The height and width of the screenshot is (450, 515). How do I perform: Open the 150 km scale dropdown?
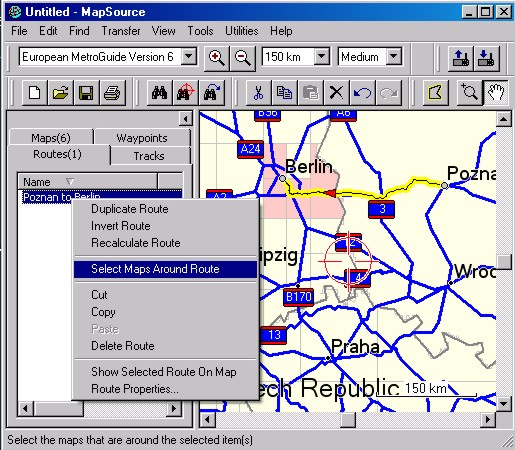click(x=322, y=56)
